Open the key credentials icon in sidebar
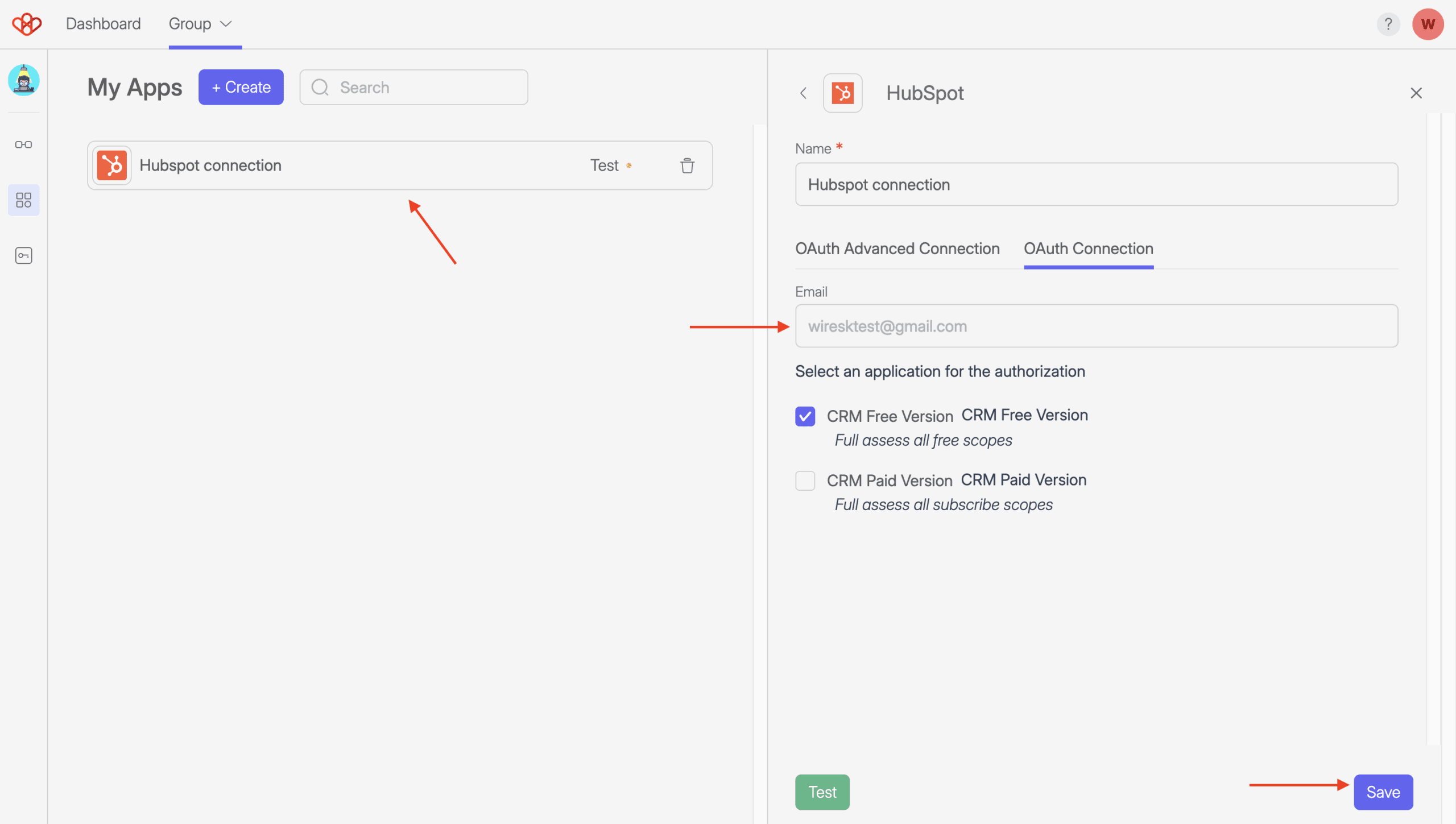Screen dimensions: 1456x824 (23, 255)
